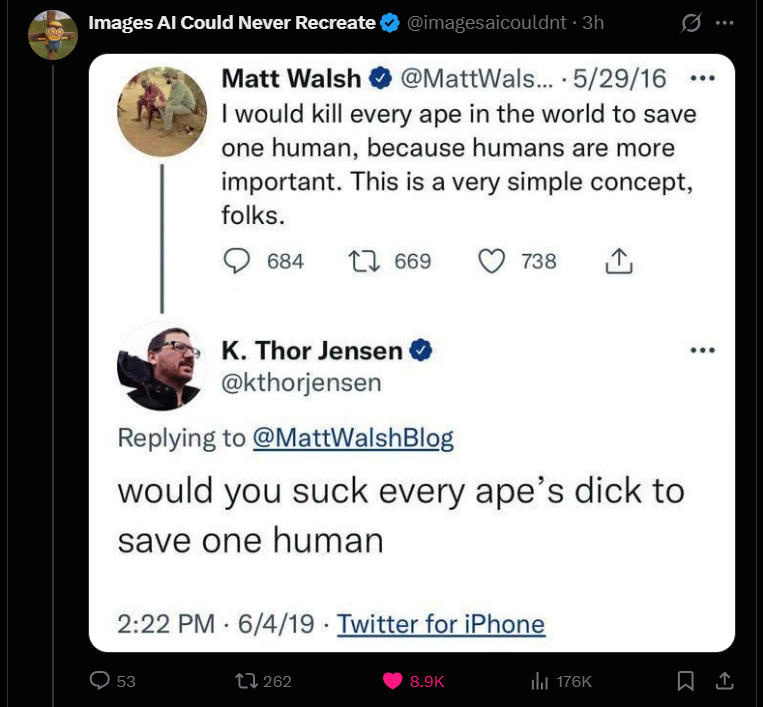
Task: Reply to the Images AI Could Never Recreate post
Action: [100, 681]
